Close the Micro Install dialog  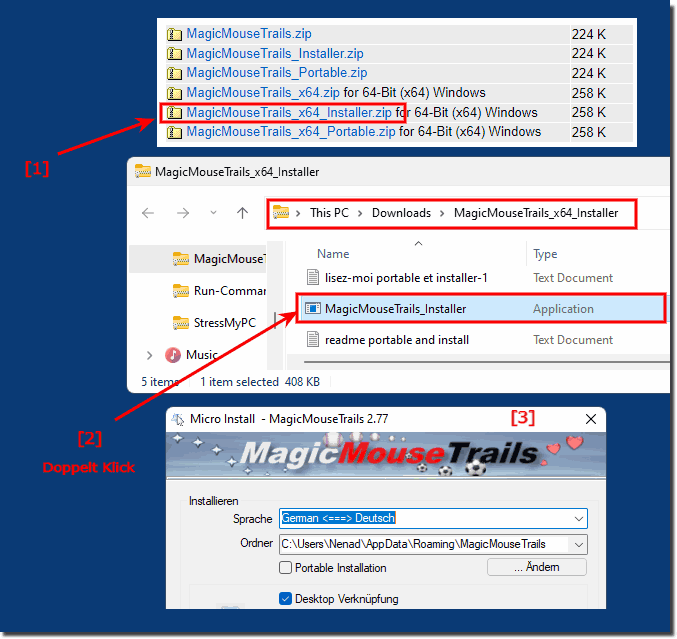coord(591,419)
